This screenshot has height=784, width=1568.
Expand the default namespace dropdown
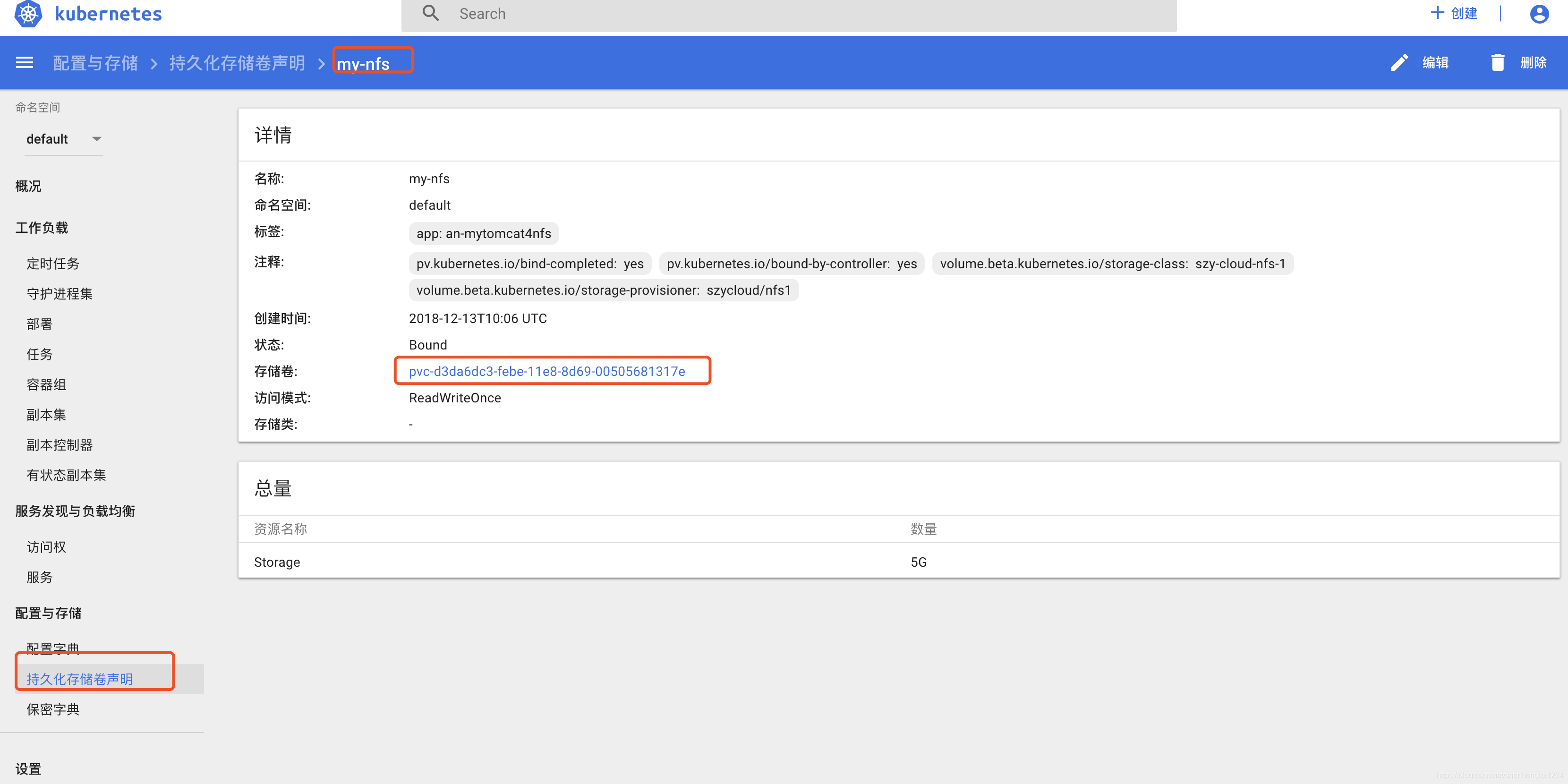[x=63, y=139]
